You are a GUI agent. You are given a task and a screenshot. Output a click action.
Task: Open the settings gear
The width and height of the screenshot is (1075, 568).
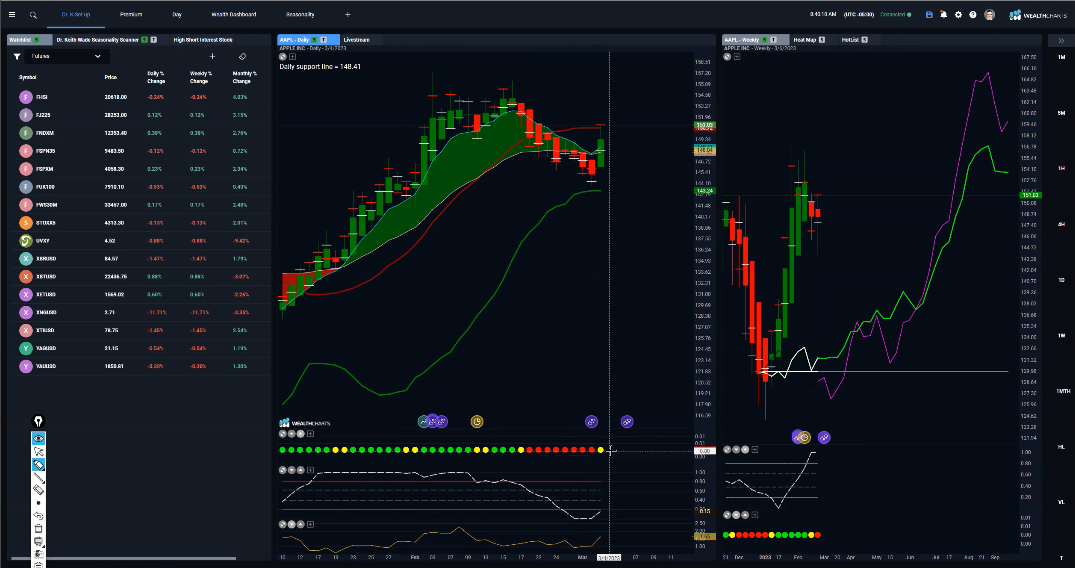[x=958, y=14]
